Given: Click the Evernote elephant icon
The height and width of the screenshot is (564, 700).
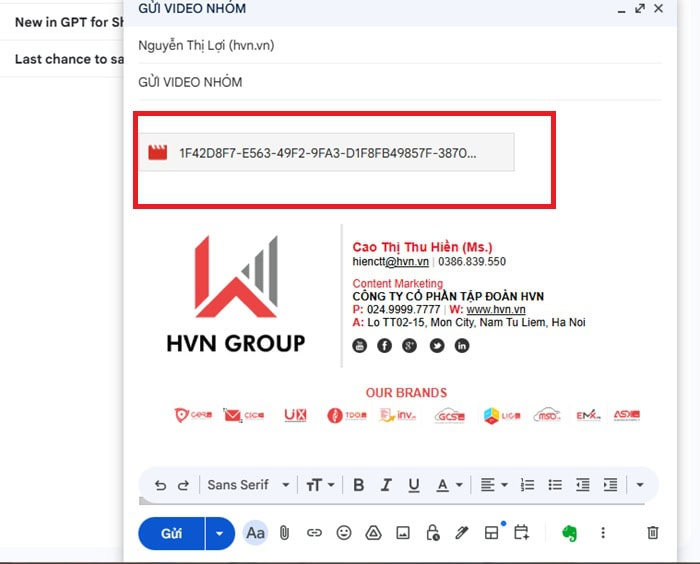Looking at the screenshot, I should coord(570,533).
